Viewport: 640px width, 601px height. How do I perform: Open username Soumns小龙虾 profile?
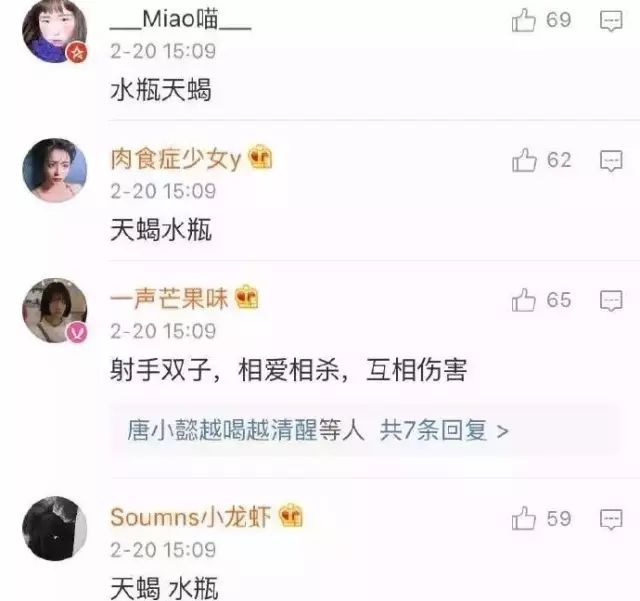coord(191,517)
